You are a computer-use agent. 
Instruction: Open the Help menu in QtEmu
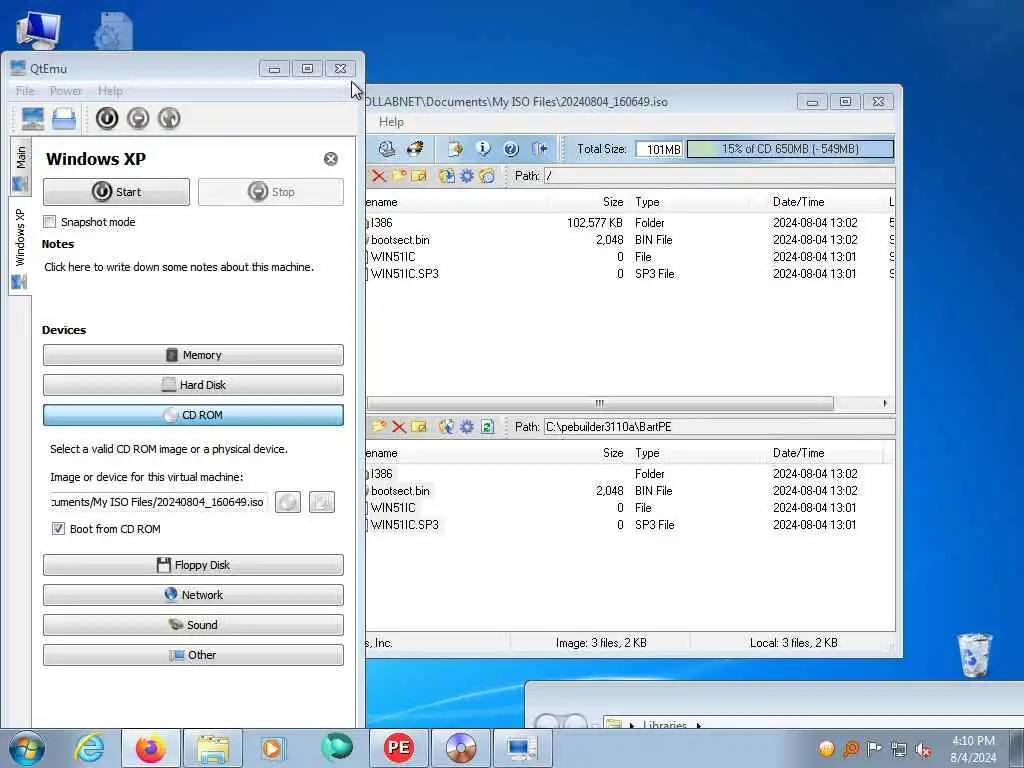pos(110,91)
